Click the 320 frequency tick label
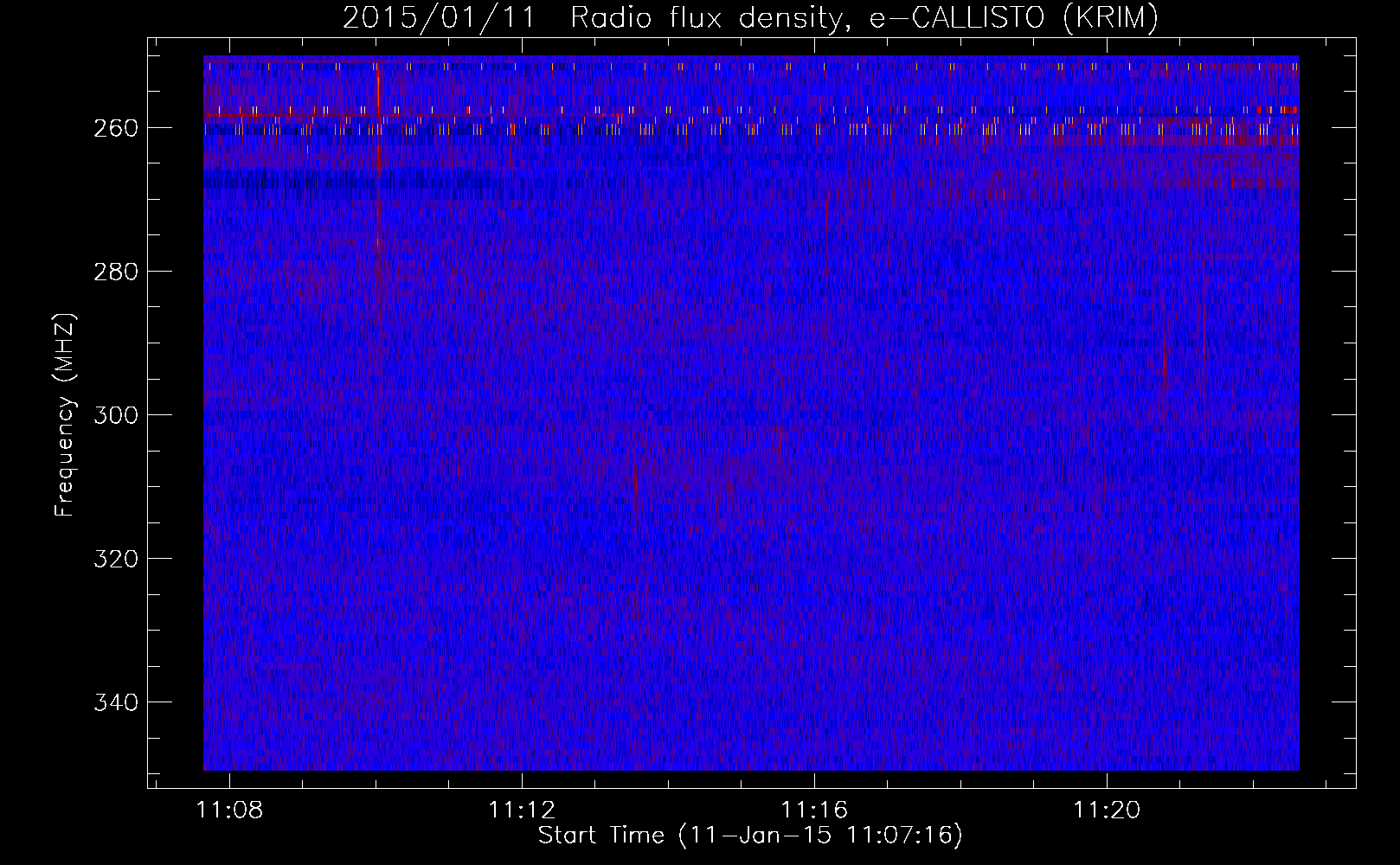Viewport: 1400px width, 865px height. [x=115, y=559]
